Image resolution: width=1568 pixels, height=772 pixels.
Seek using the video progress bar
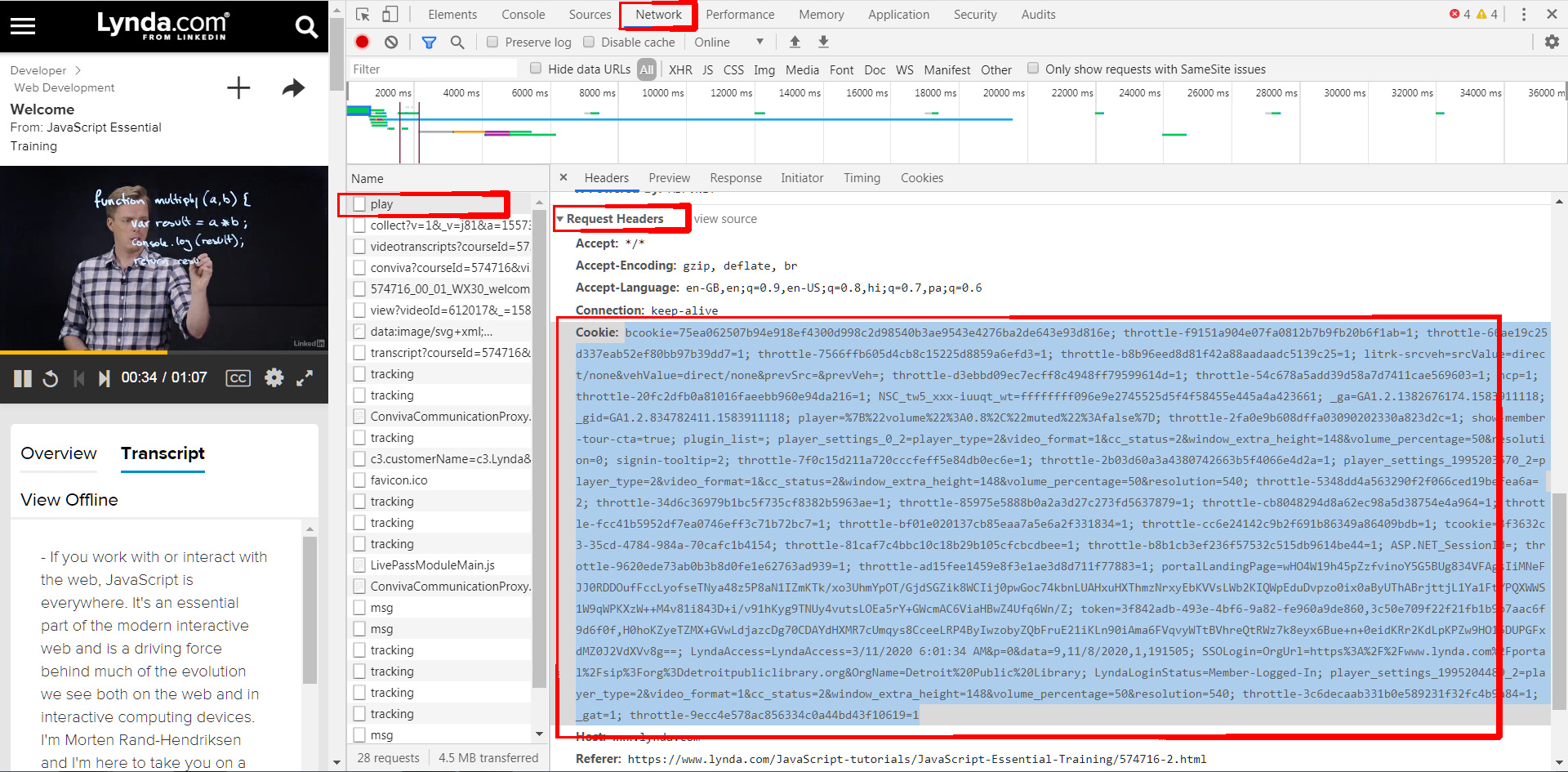tap(164, 353)
